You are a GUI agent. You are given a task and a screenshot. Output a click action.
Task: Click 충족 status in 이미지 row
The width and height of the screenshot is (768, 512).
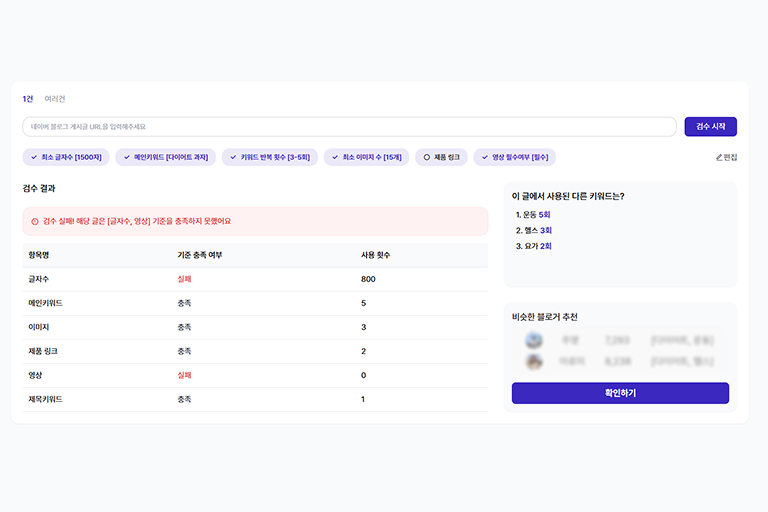(x=184, y=327)
